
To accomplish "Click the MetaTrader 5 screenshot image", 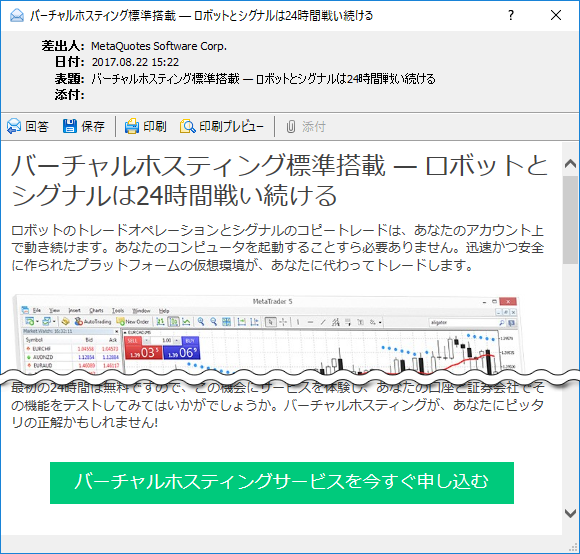I will [268, 334].
